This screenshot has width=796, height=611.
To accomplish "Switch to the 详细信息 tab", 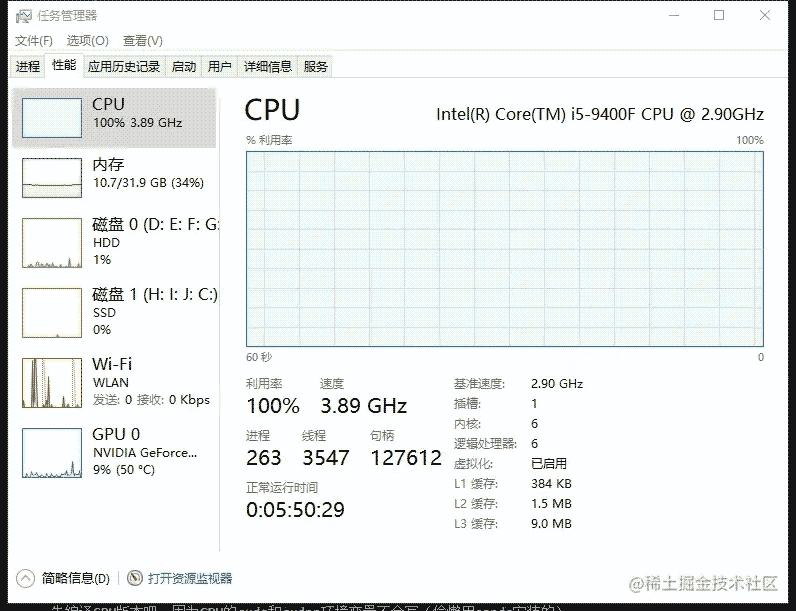I will [x=268, y=66].
